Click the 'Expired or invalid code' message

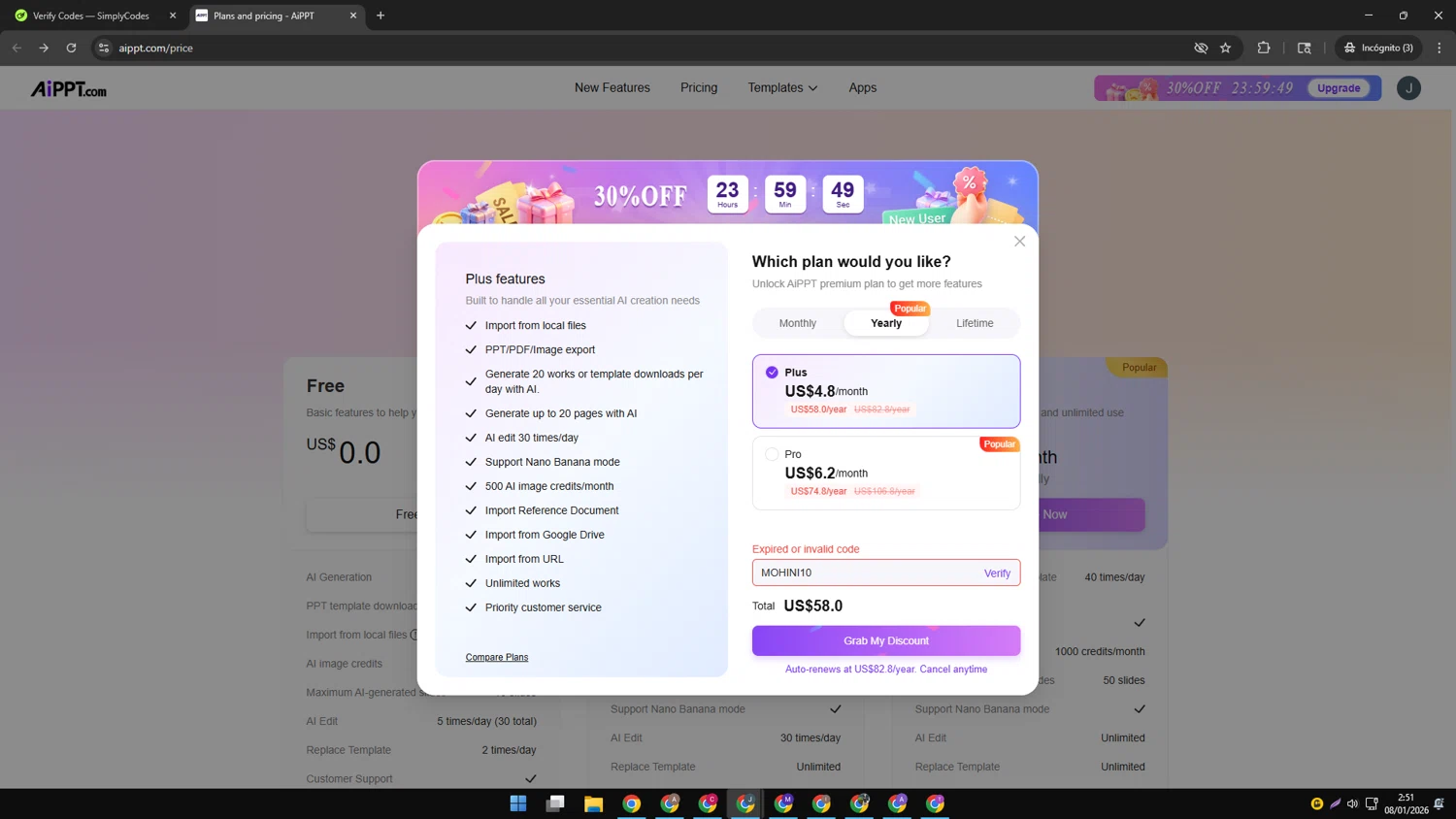pos(806,549)
